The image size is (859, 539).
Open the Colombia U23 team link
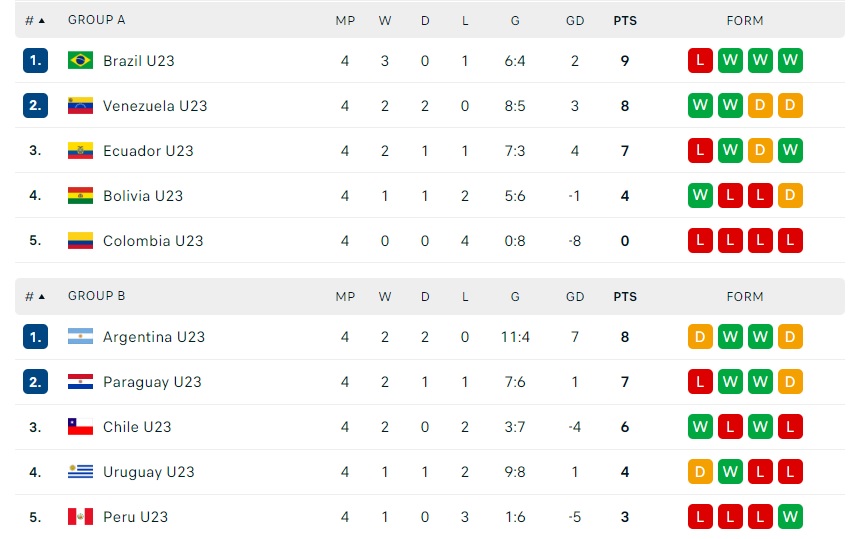153,240
